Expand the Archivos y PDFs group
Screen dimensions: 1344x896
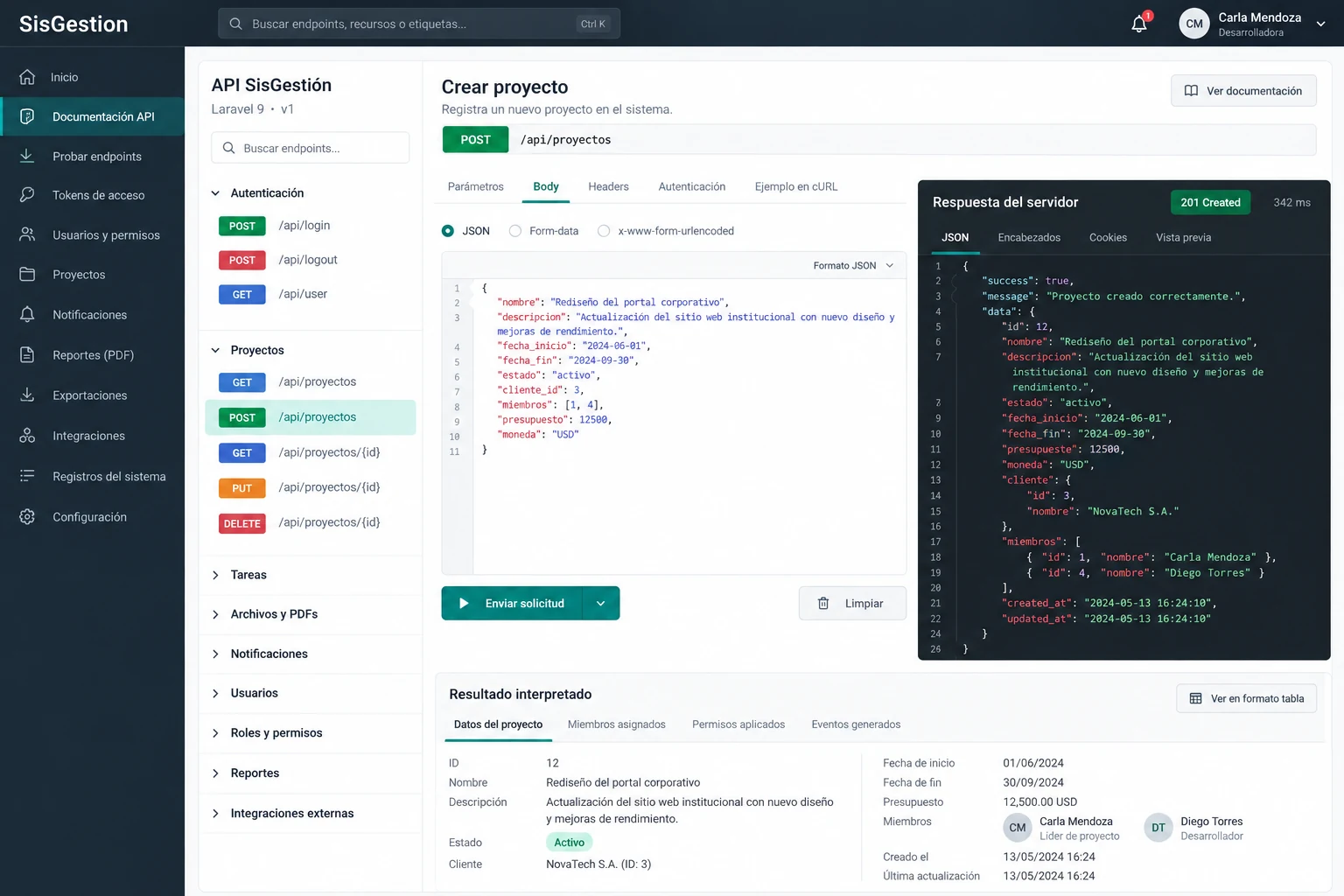(215, 614)
